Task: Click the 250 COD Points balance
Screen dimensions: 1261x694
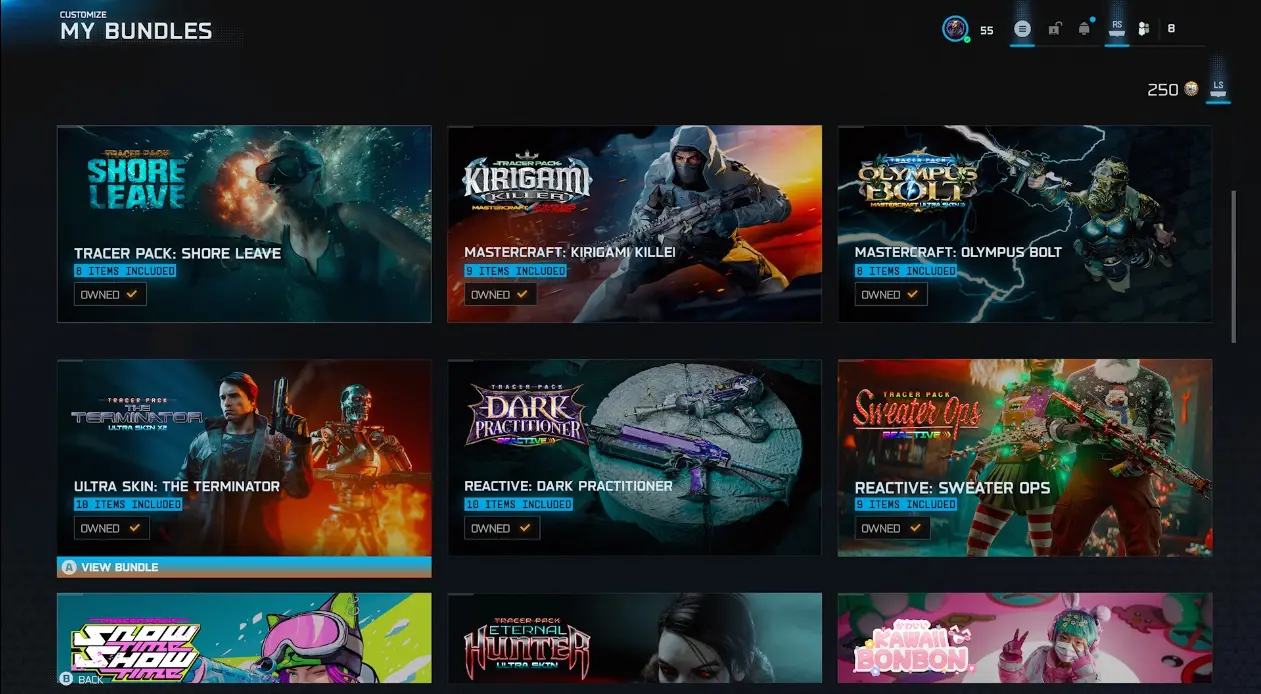Action: tap(1163, 90)
